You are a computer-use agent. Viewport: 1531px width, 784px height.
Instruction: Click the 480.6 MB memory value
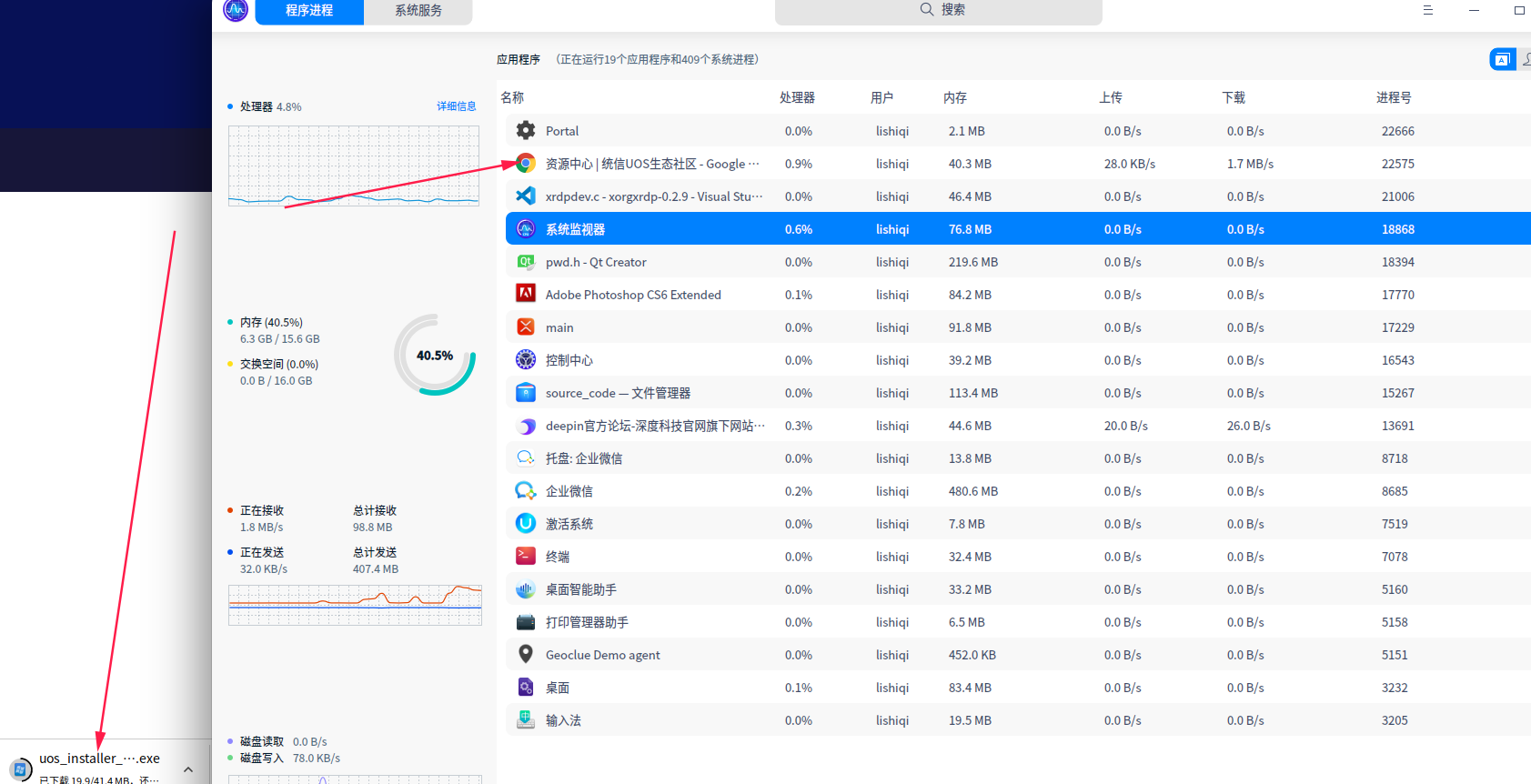973,491
